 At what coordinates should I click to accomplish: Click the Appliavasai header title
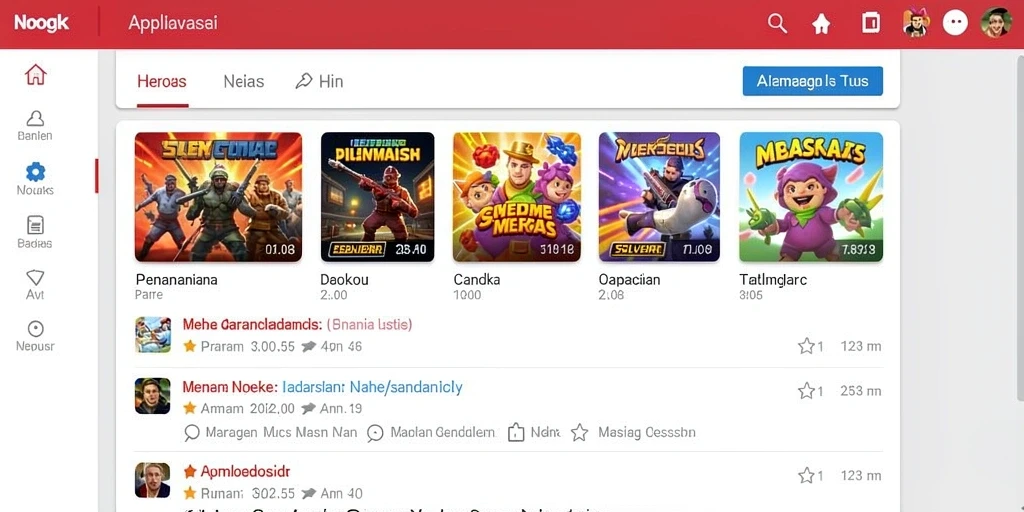coord(173,24)
